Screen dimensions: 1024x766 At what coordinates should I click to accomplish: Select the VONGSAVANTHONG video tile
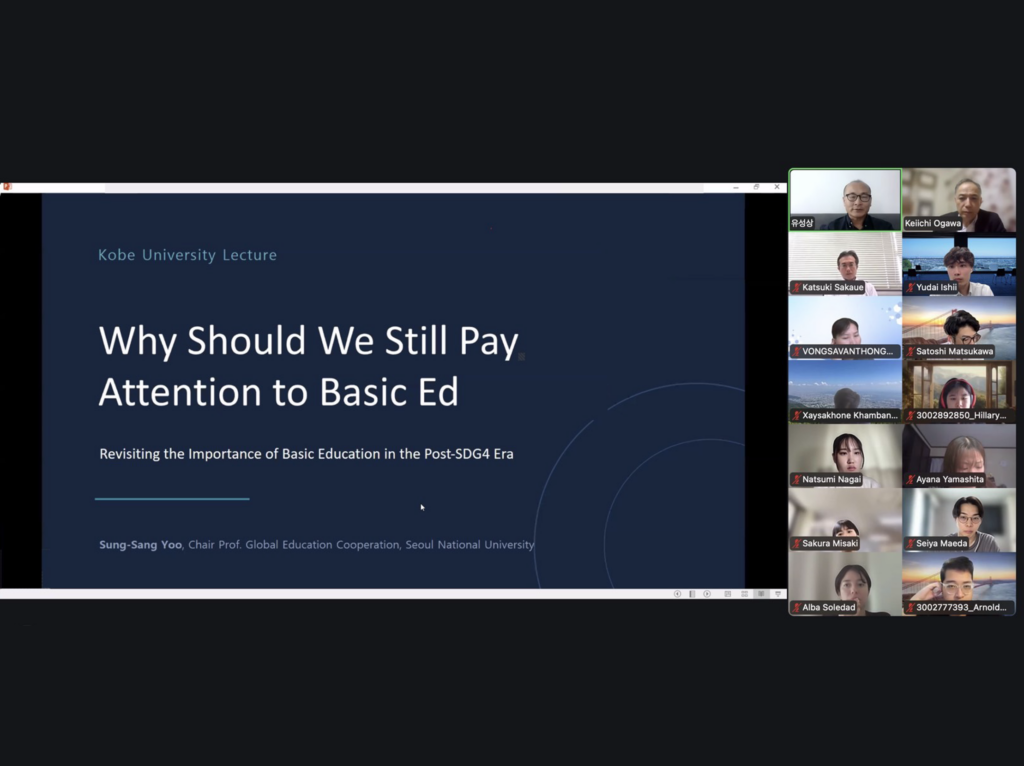[845, 328]
